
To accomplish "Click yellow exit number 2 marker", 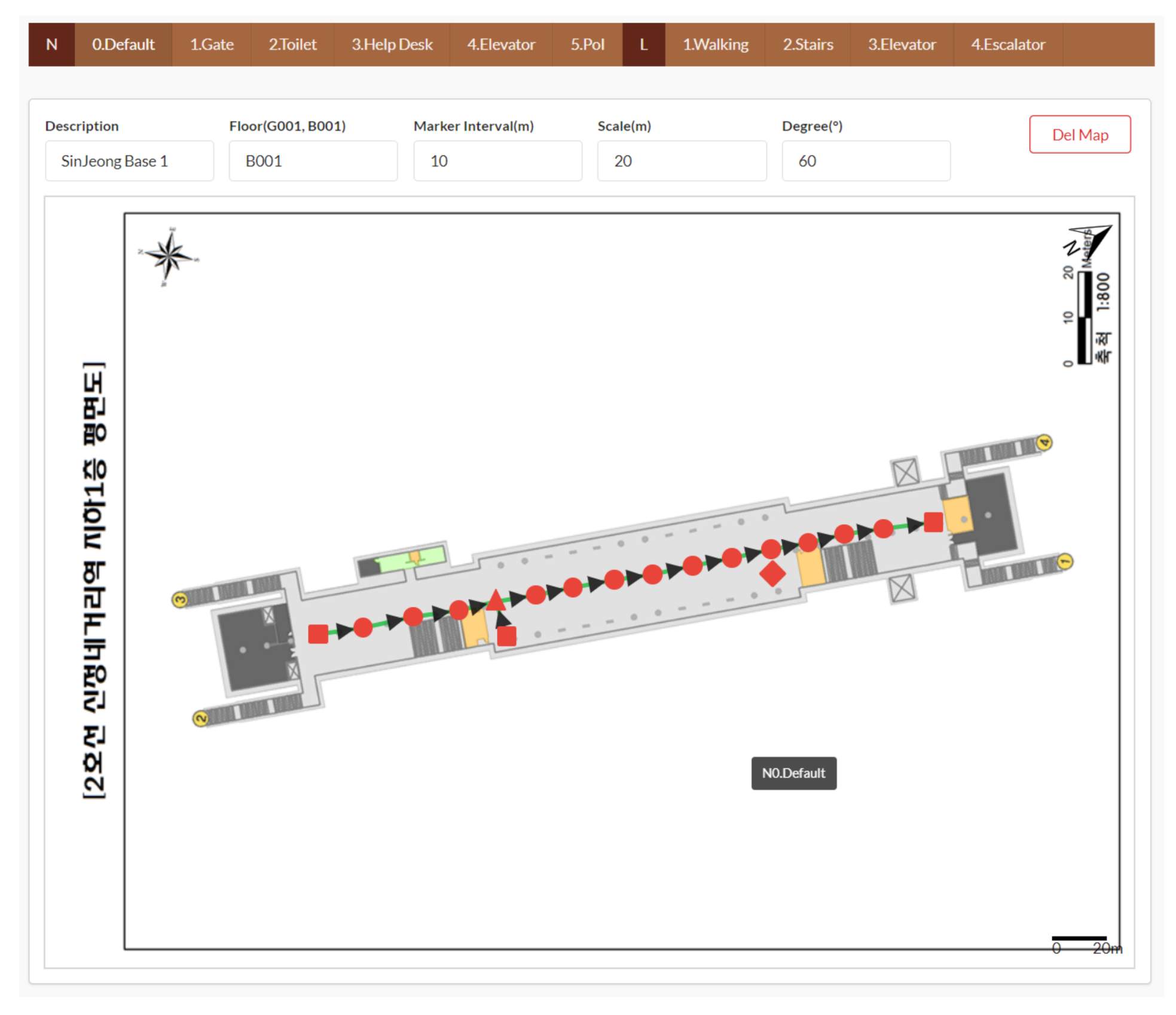I will [x=200, y=718].
